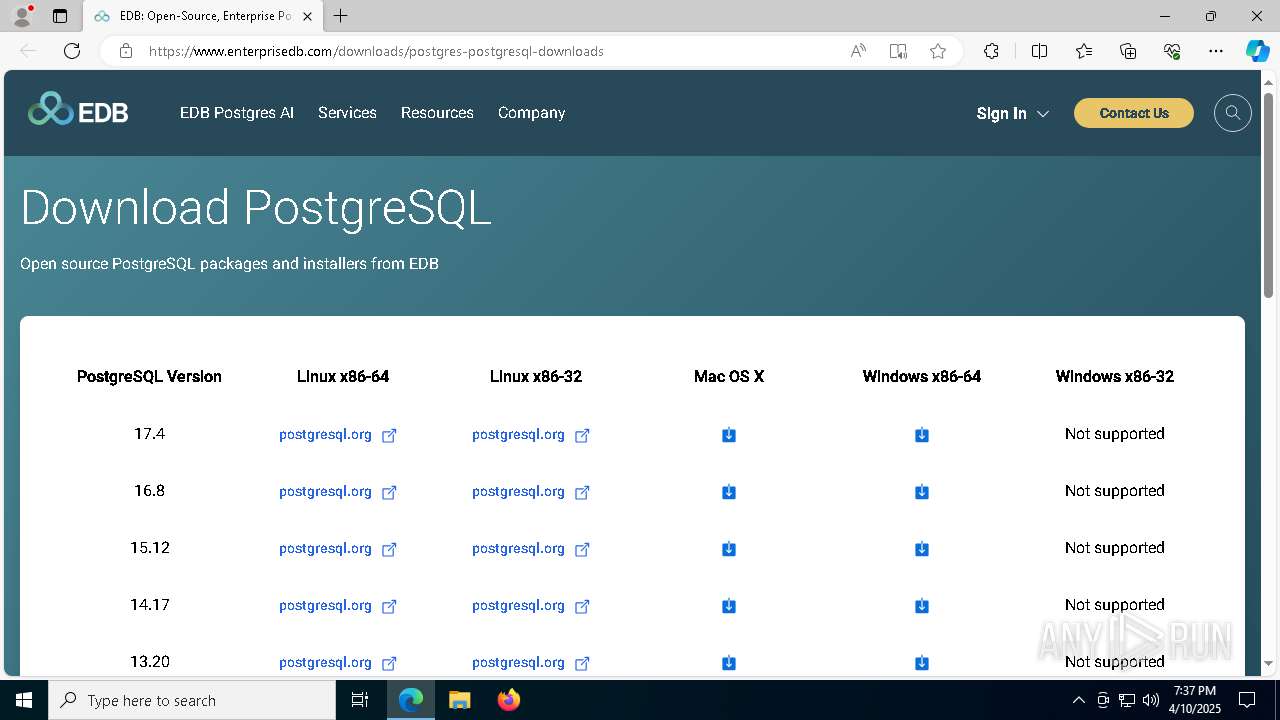Open the Favorites list icon

[1084, 51]
